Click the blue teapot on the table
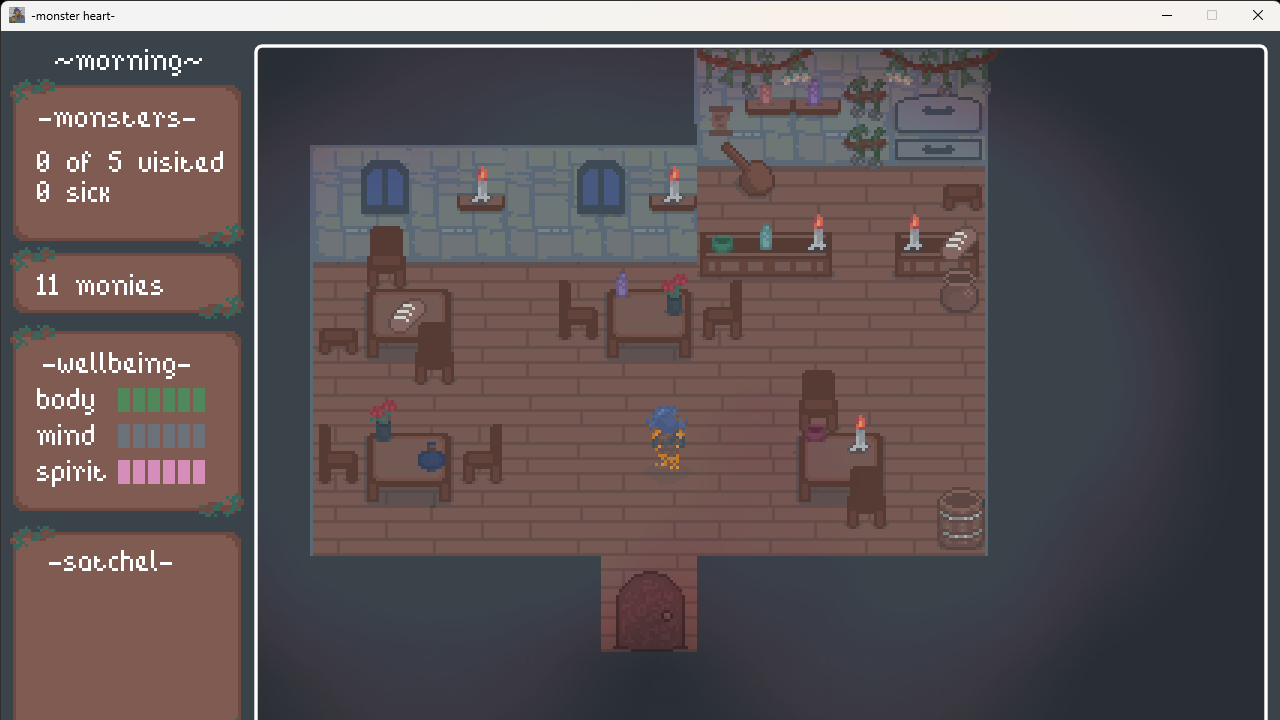Screen dimensions: 1280x720 431,458
